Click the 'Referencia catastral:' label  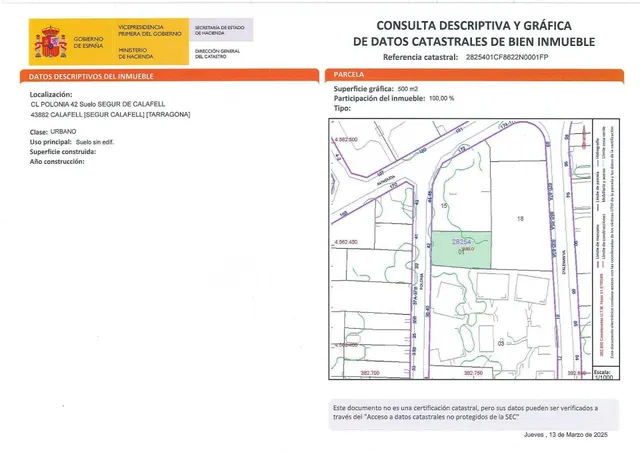(x=420, y=58)
